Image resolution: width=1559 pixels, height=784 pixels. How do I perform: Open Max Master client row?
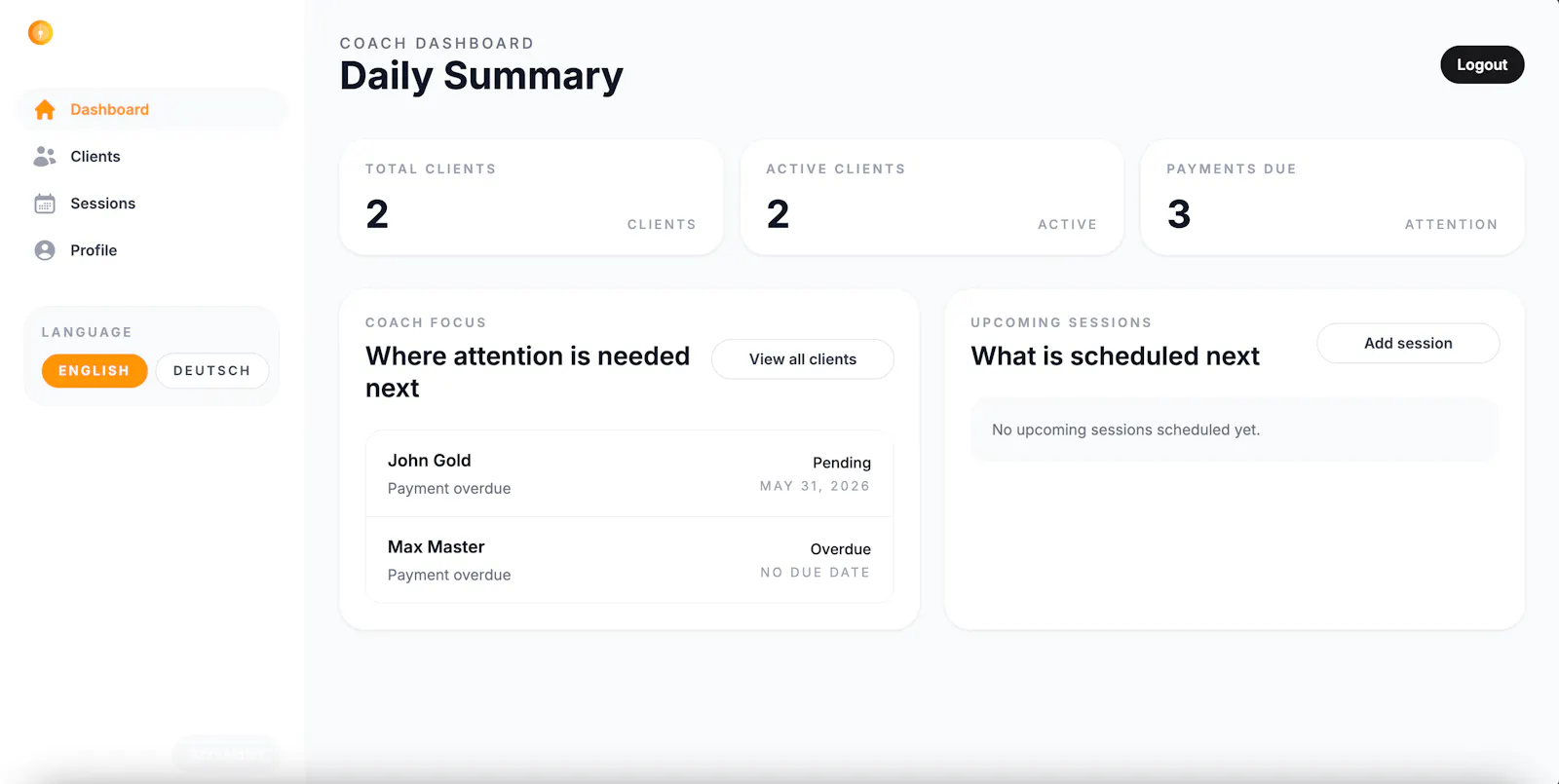coord(629,560)
